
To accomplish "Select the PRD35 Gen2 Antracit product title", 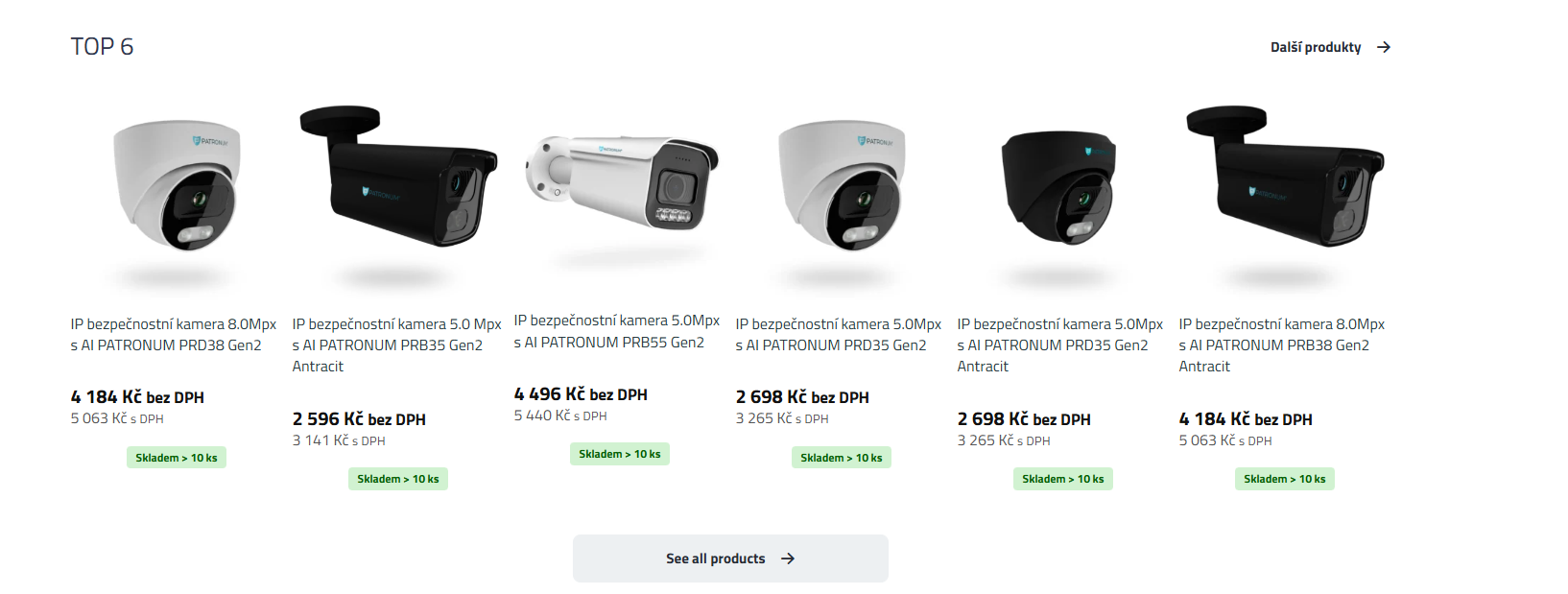I will (x=1059, y=345).
